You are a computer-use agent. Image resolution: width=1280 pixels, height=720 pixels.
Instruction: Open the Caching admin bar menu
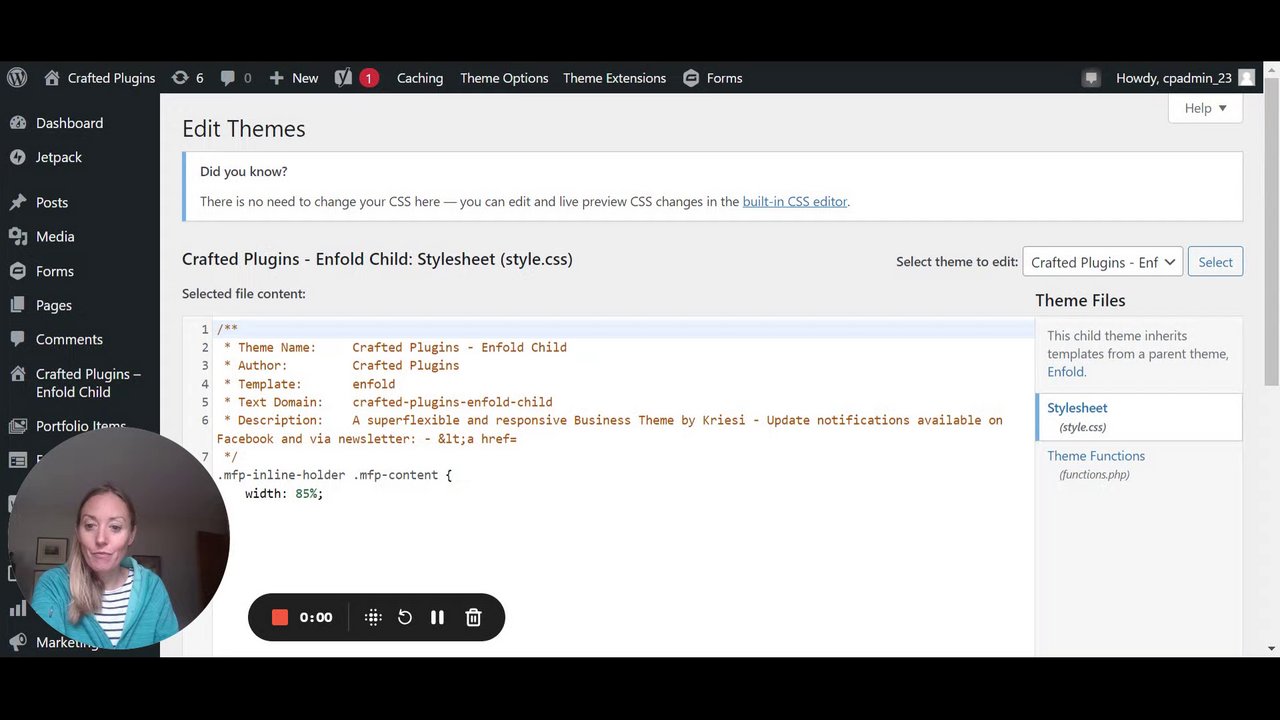(420, 78)
